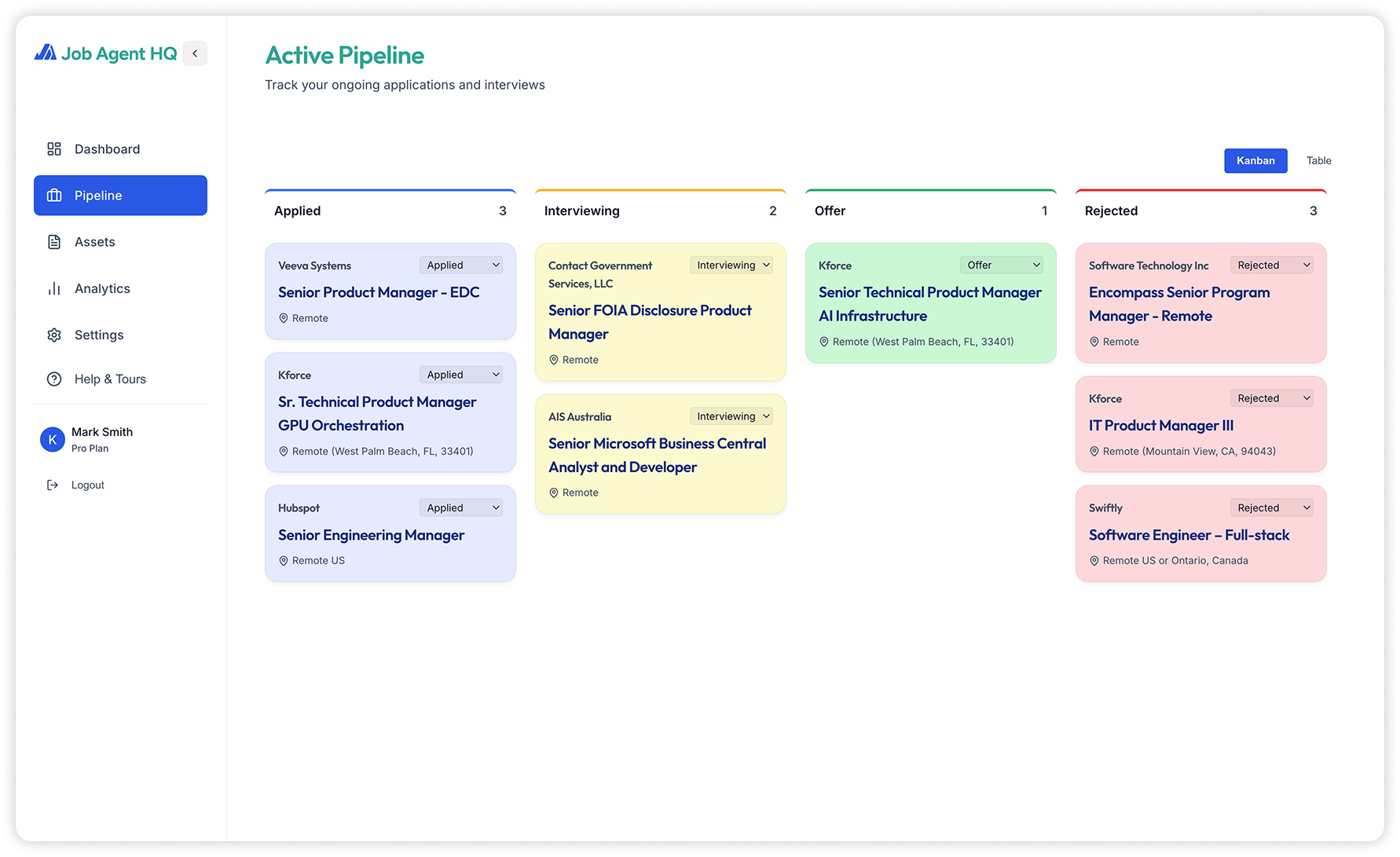Click the Hubspot company name
1400x857 pixels.
299,508
